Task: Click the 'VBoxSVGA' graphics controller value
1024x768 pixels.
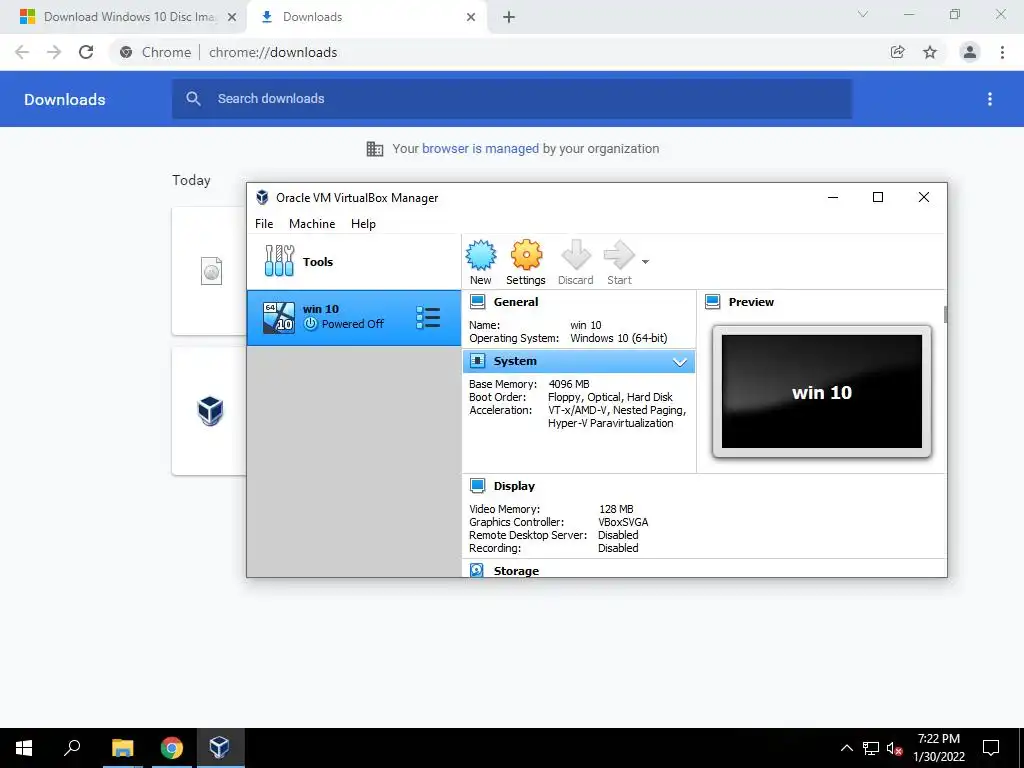Action: pos(623,522)
